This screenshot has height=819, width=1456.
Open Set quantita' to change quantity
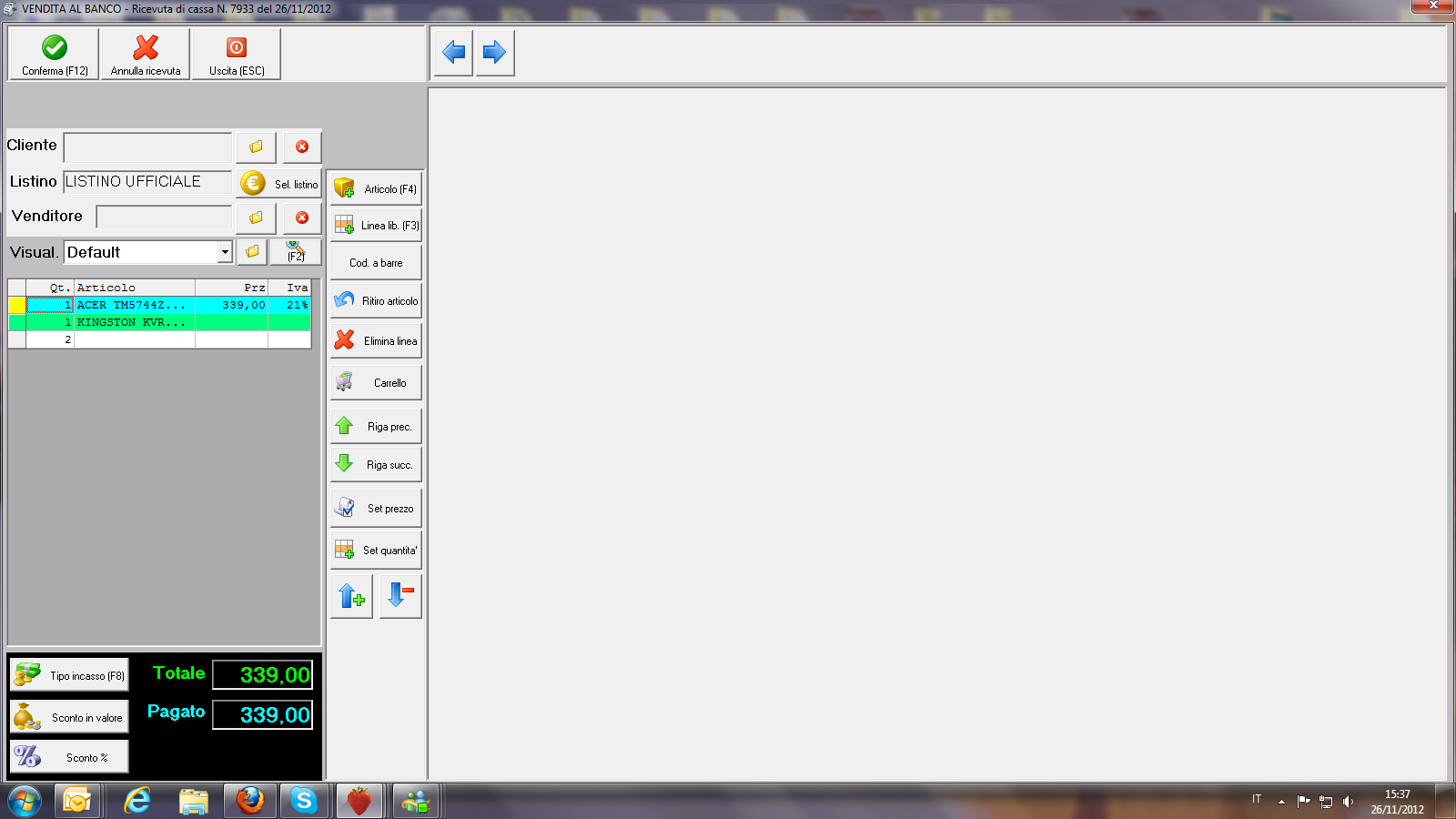click(x=376, y=550)
